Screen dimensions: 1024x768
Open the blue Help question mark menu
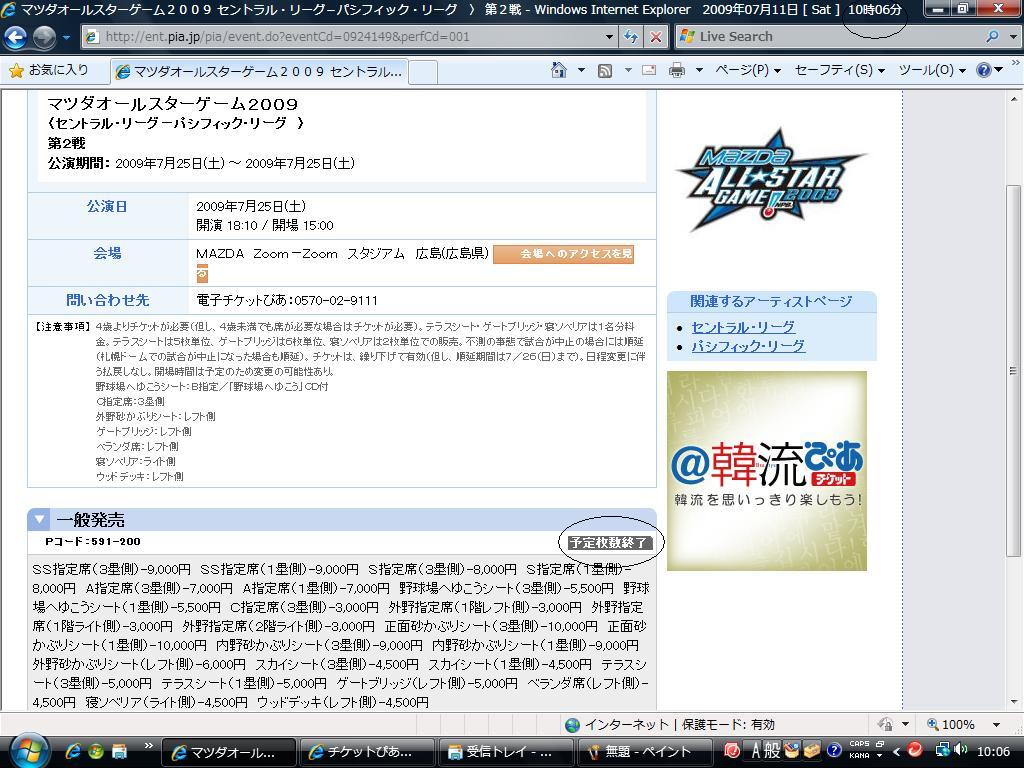click(989, 70)
